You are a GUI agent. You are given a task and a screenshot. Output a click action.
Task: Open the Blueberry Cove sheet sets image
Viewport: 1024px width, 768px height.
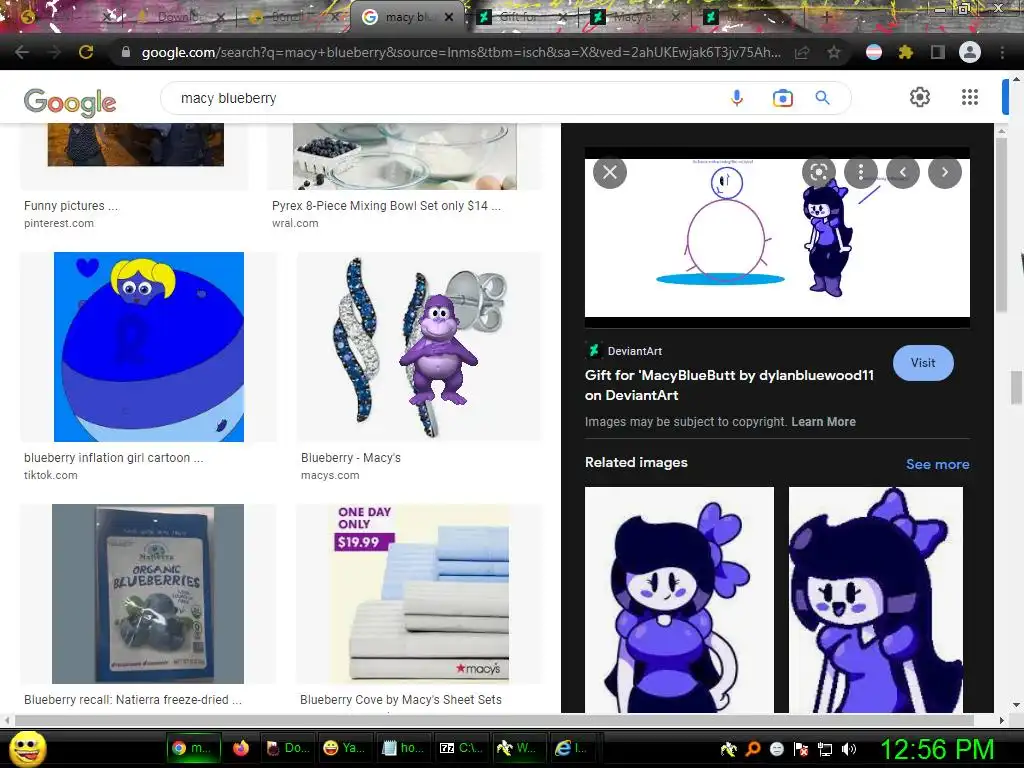(419, 594)
